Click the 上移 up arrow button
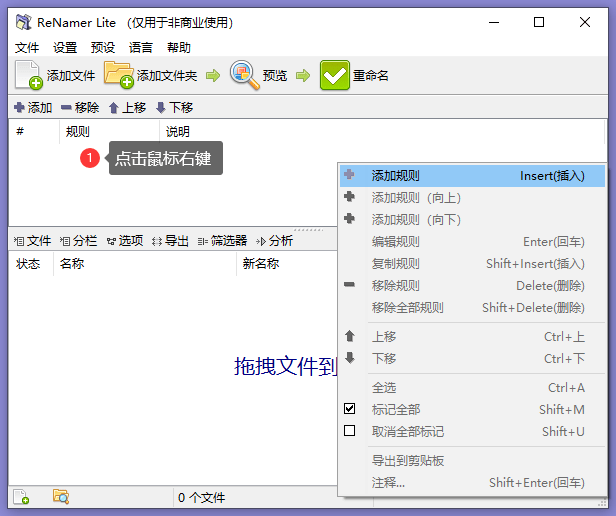This screenshot has height=516, width=616. point(127,107)
